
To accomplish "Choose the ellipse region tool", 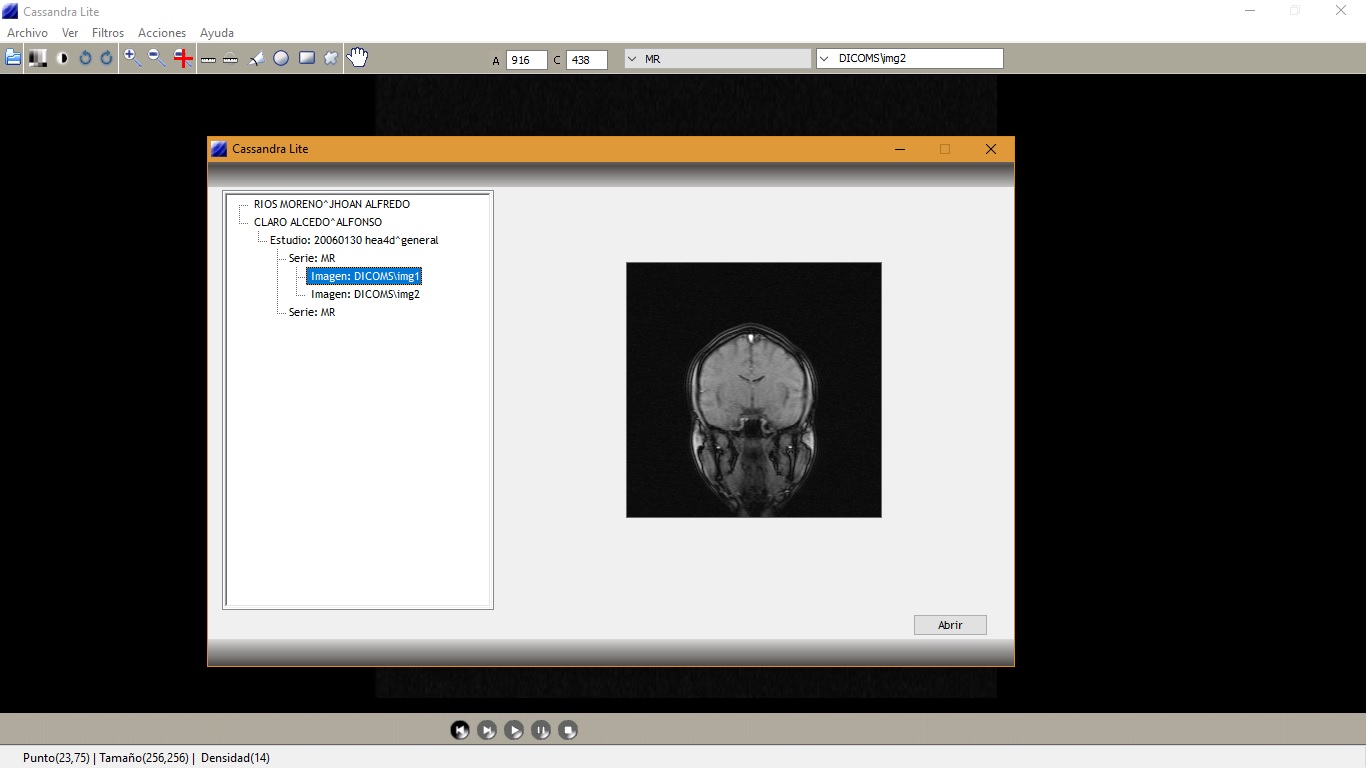I will 281,59.
